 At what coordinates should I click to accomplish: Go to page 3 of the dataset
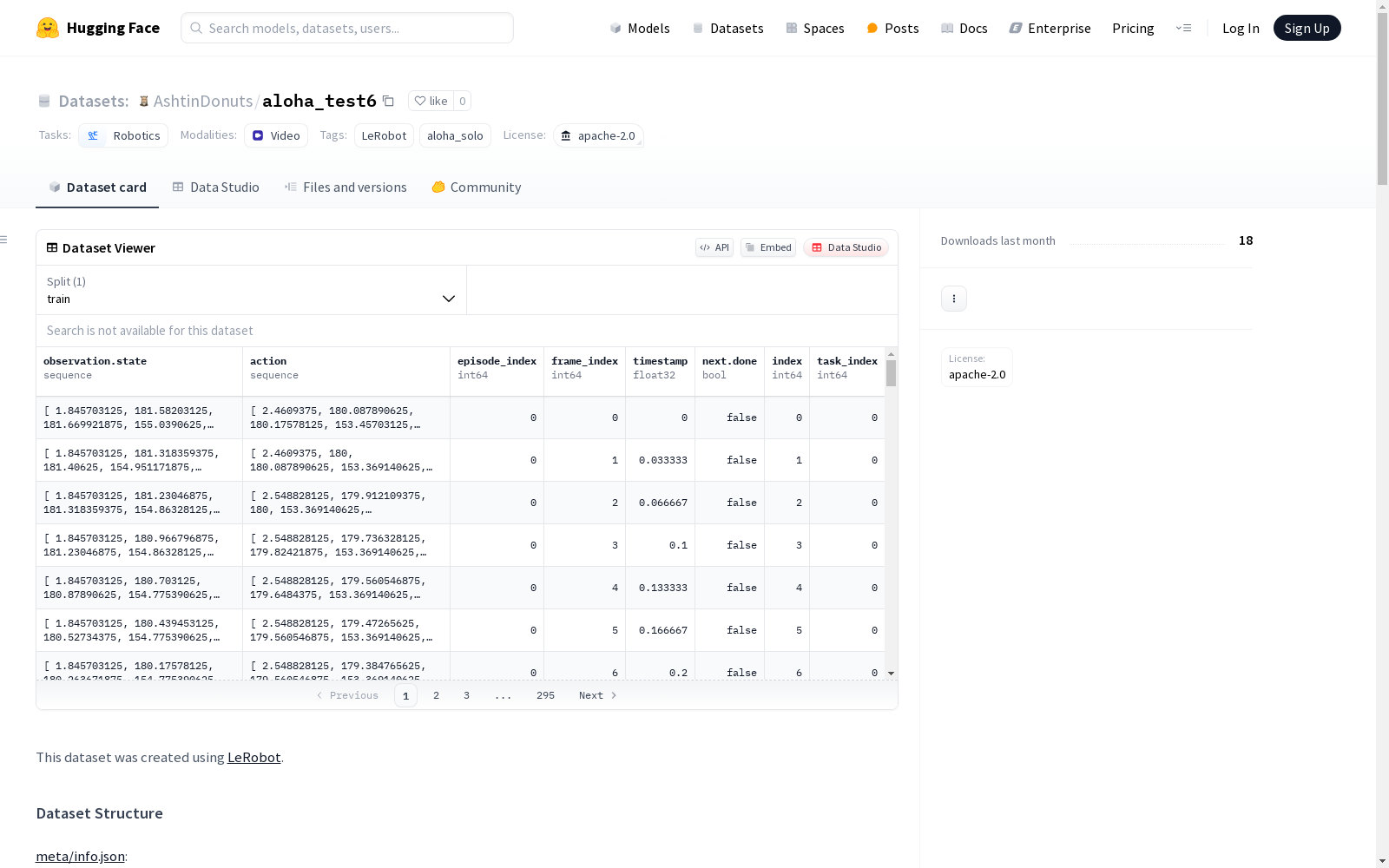[x=466, y=695]
